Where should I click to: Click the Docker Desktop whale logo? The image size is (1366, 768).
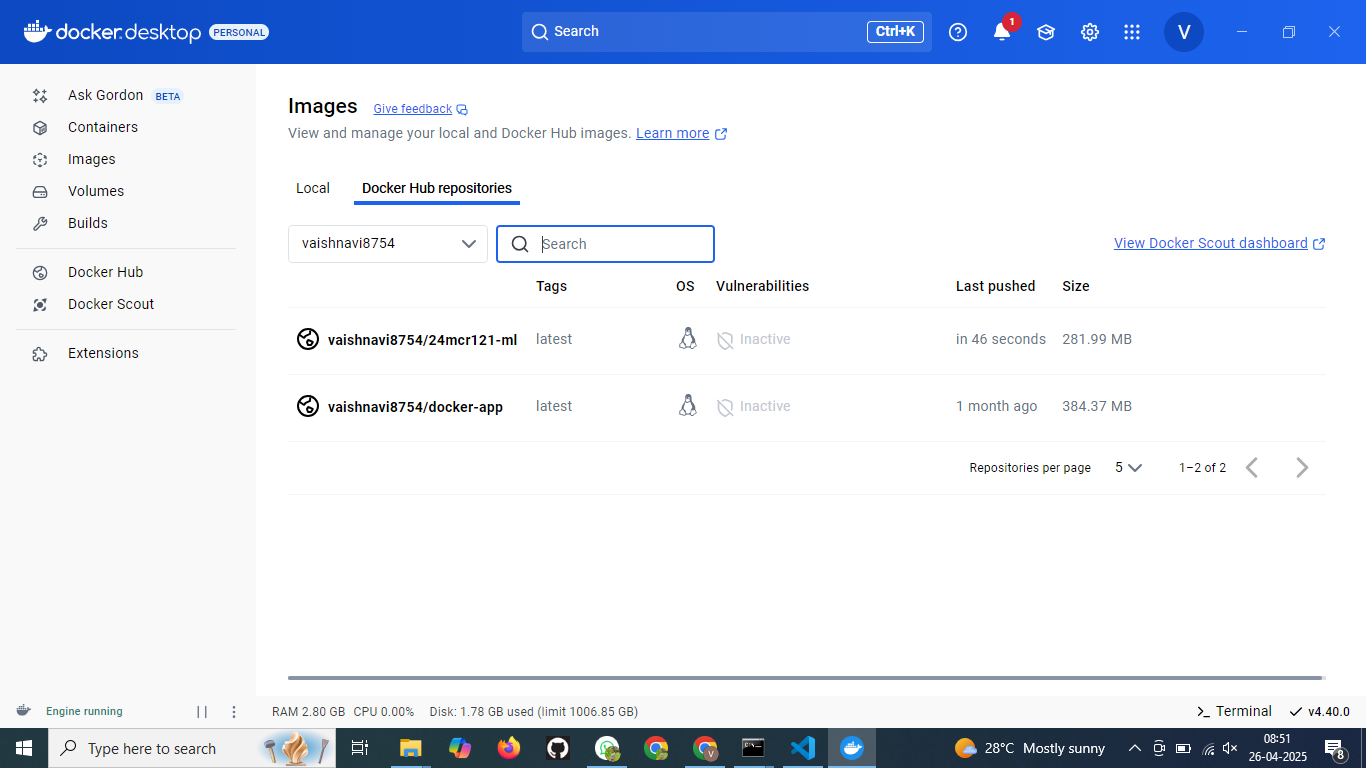coord(36,32)
